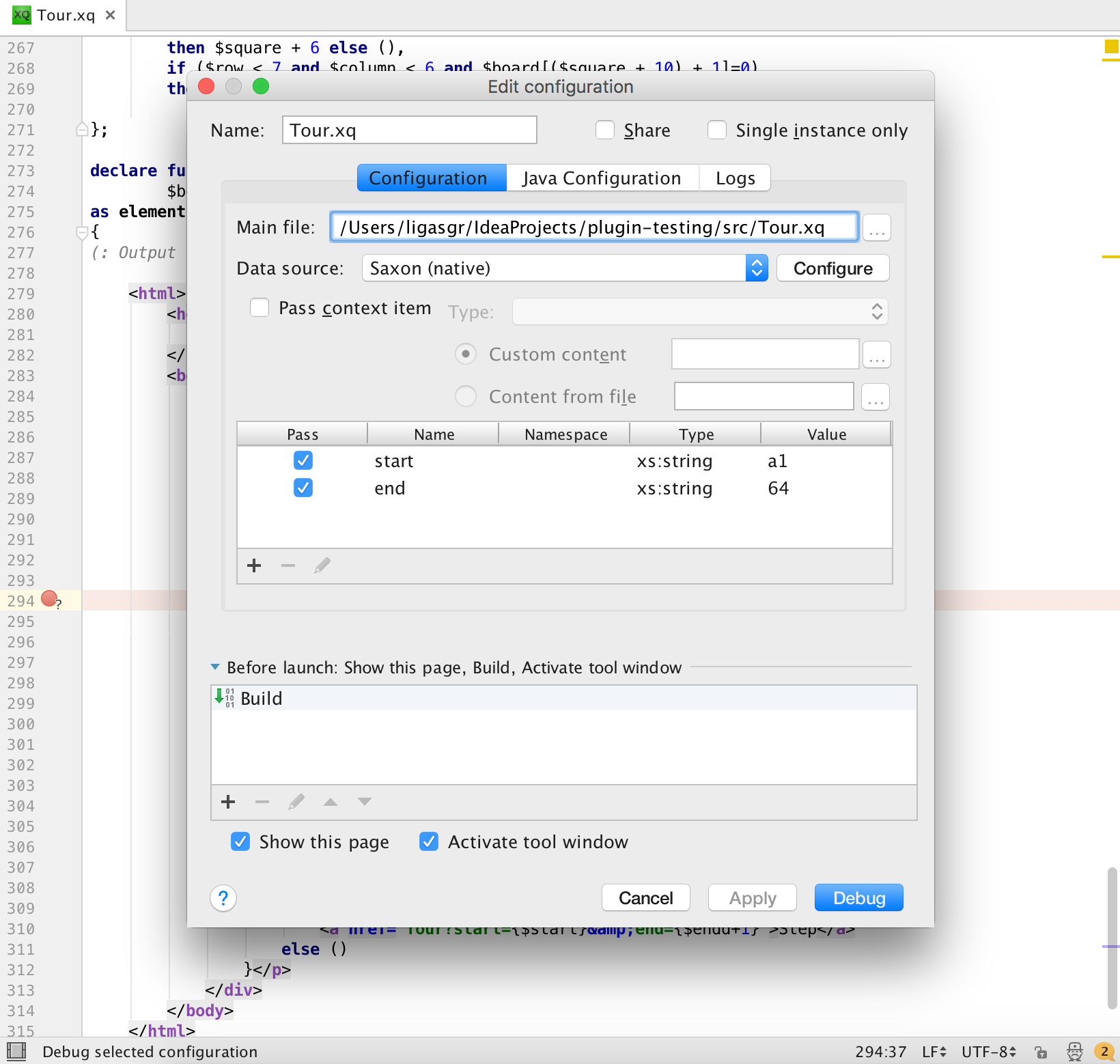Open the Data source dropdown
This screenshot has width=1120, height=1064.
point(565,268)
